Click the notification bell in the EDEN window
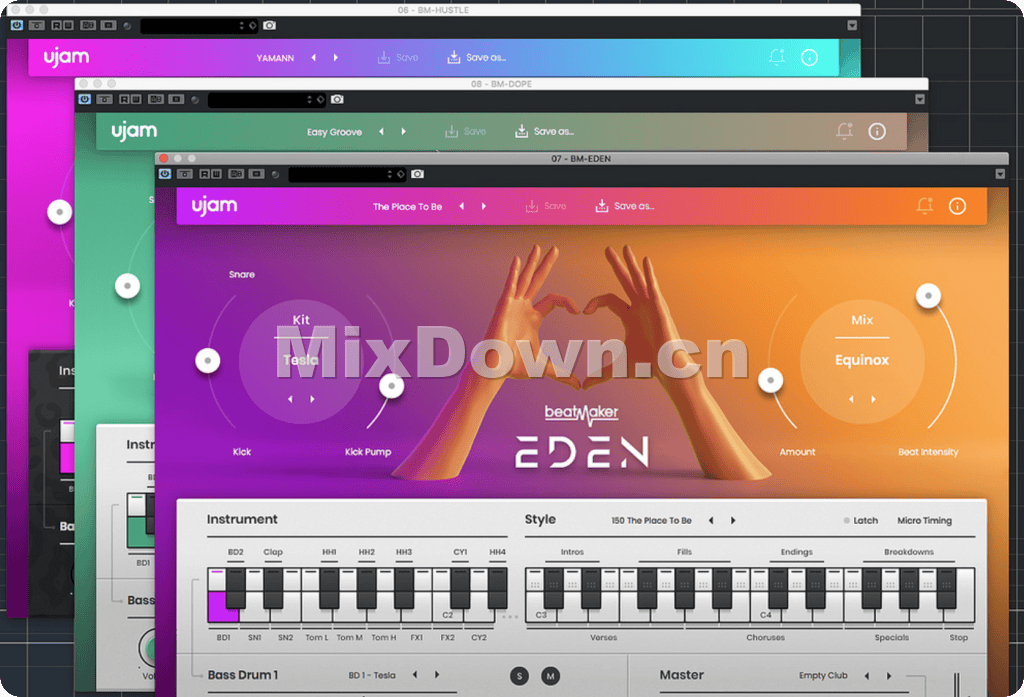This screenshot has height=697, width=1024. 925,206
